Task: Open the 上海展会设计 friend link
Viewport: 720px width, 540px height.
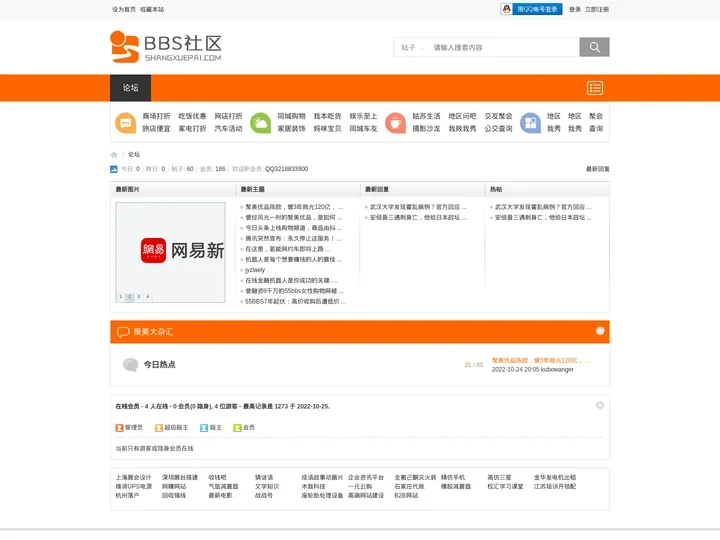Action: [x=133, y=478]
